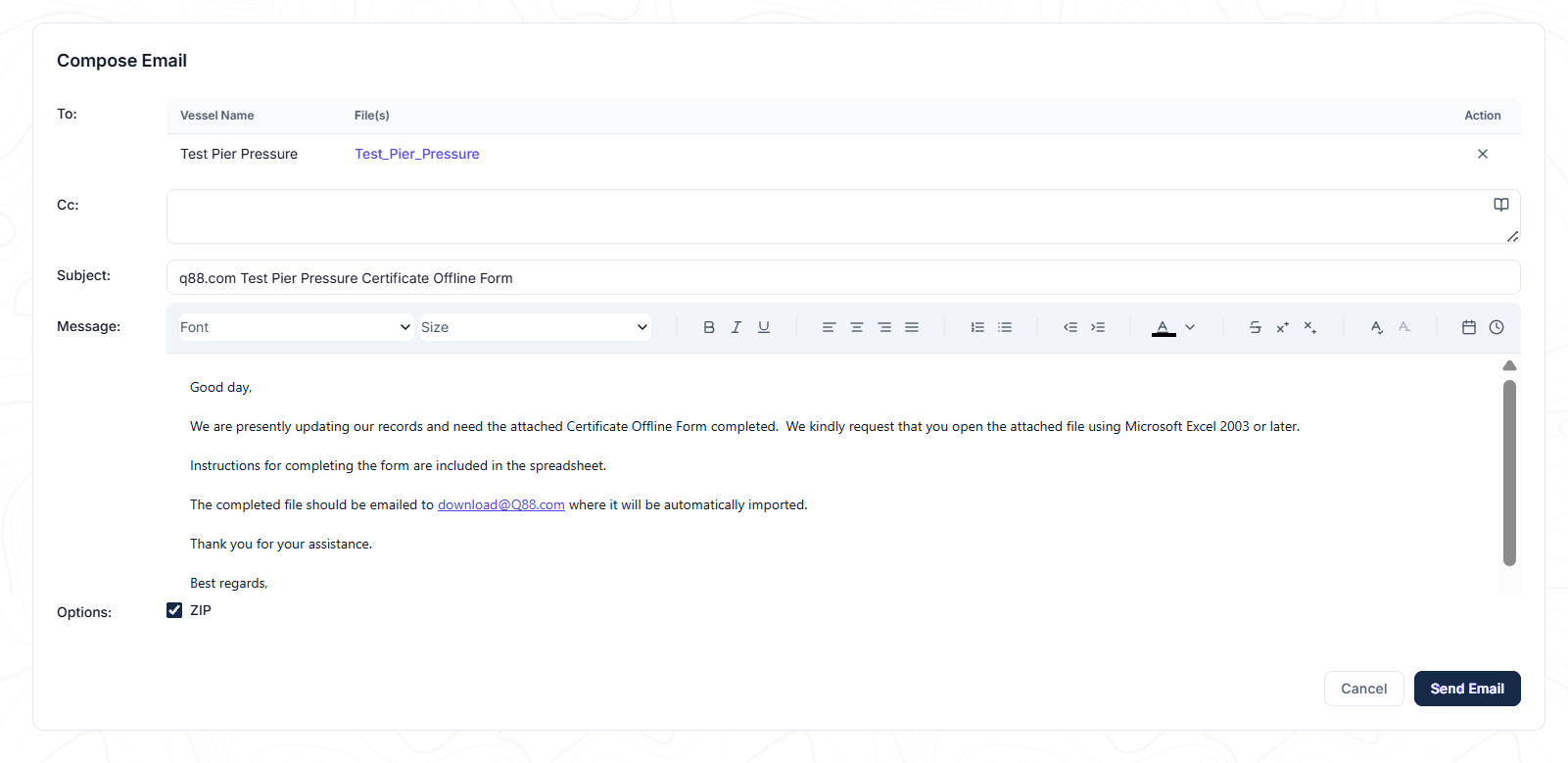Click the ZIP label text
The width and height of the screenshot is (1568, 763).
click(201, 610)
